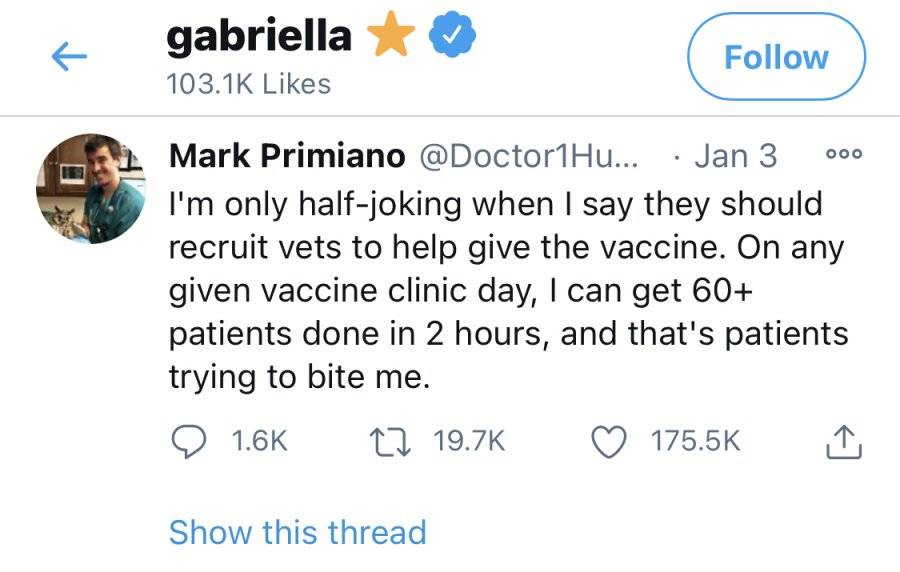Tap the share upload icon

[844, 442]
